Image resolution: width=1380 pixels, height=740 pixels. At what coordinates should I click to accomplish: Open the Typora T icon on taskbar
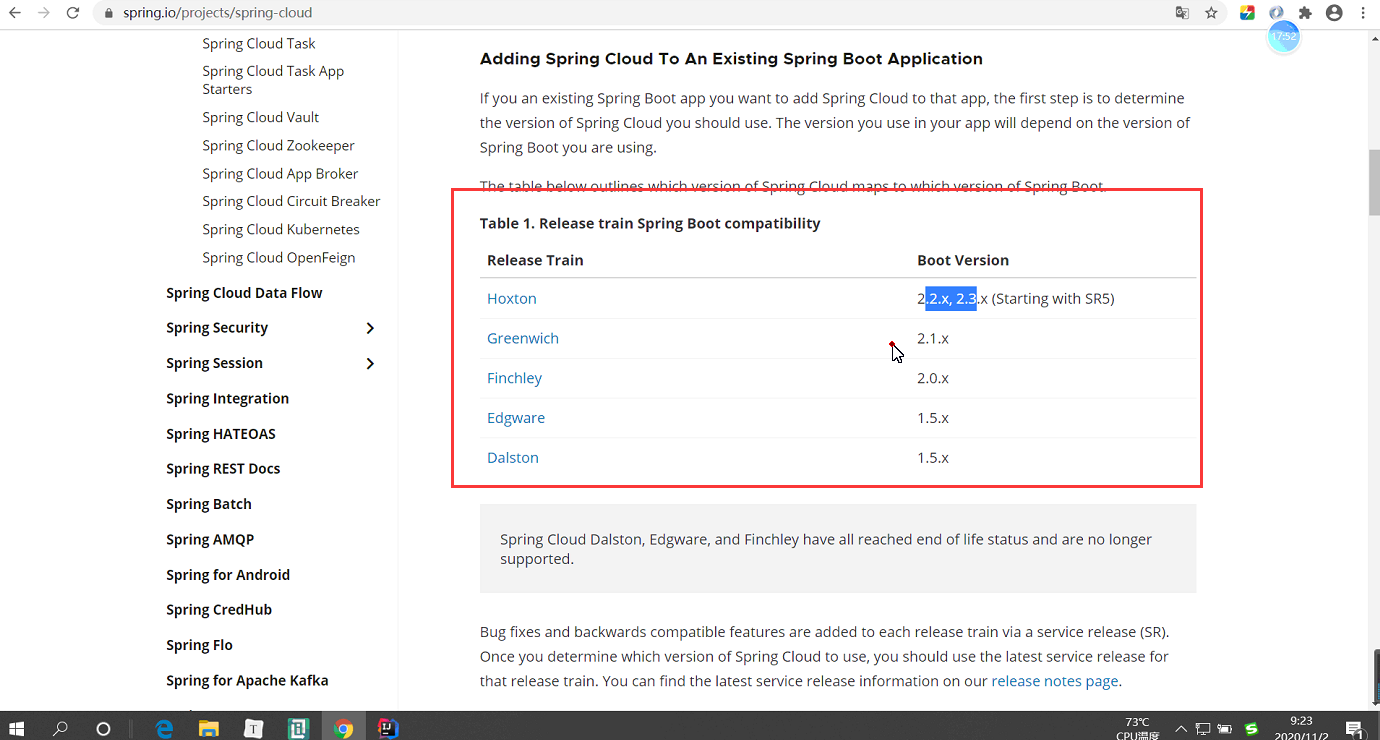253,728
